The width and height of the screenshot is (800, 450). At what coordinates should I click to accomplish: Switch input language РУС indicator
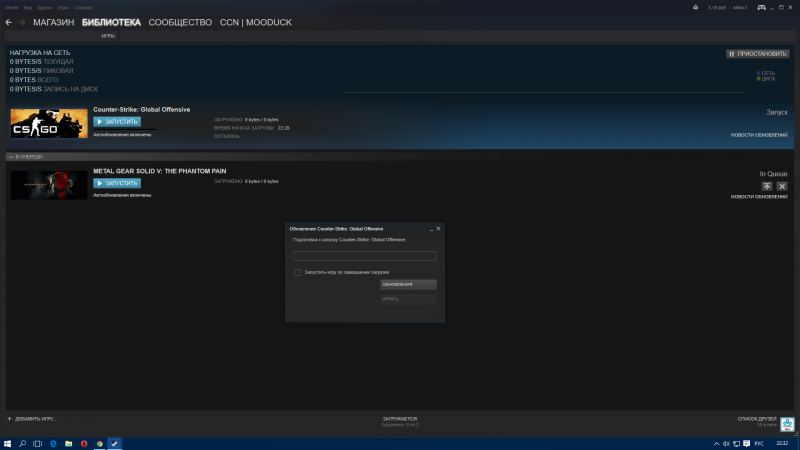point(759,444)
